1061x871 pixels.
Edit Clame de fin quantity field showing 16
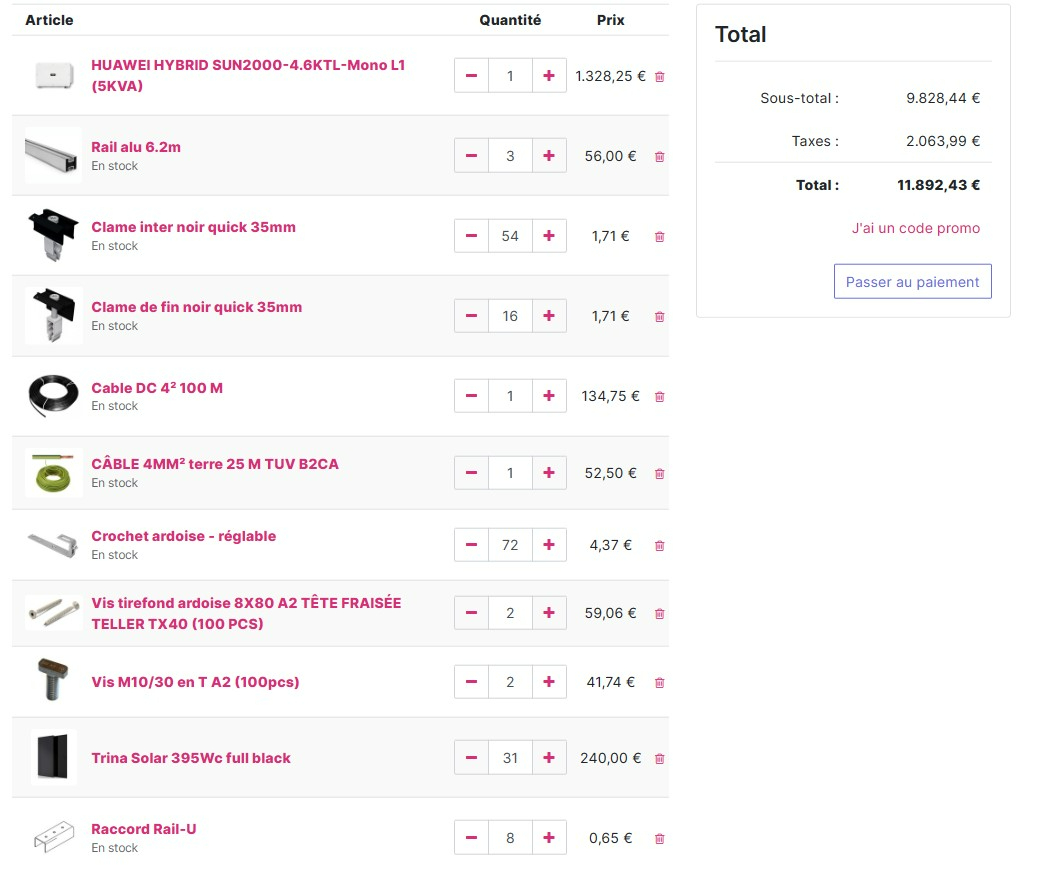510,315
